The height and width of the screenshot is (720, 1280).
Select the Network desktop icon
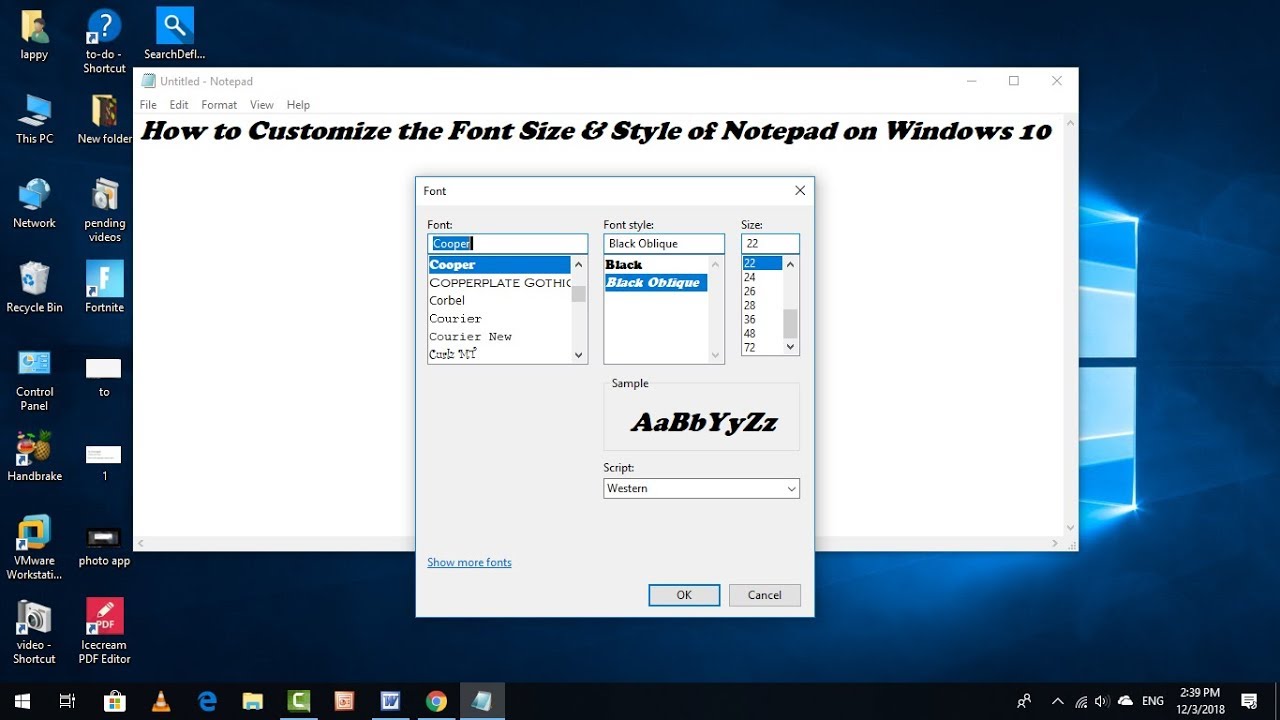(34, 204)
